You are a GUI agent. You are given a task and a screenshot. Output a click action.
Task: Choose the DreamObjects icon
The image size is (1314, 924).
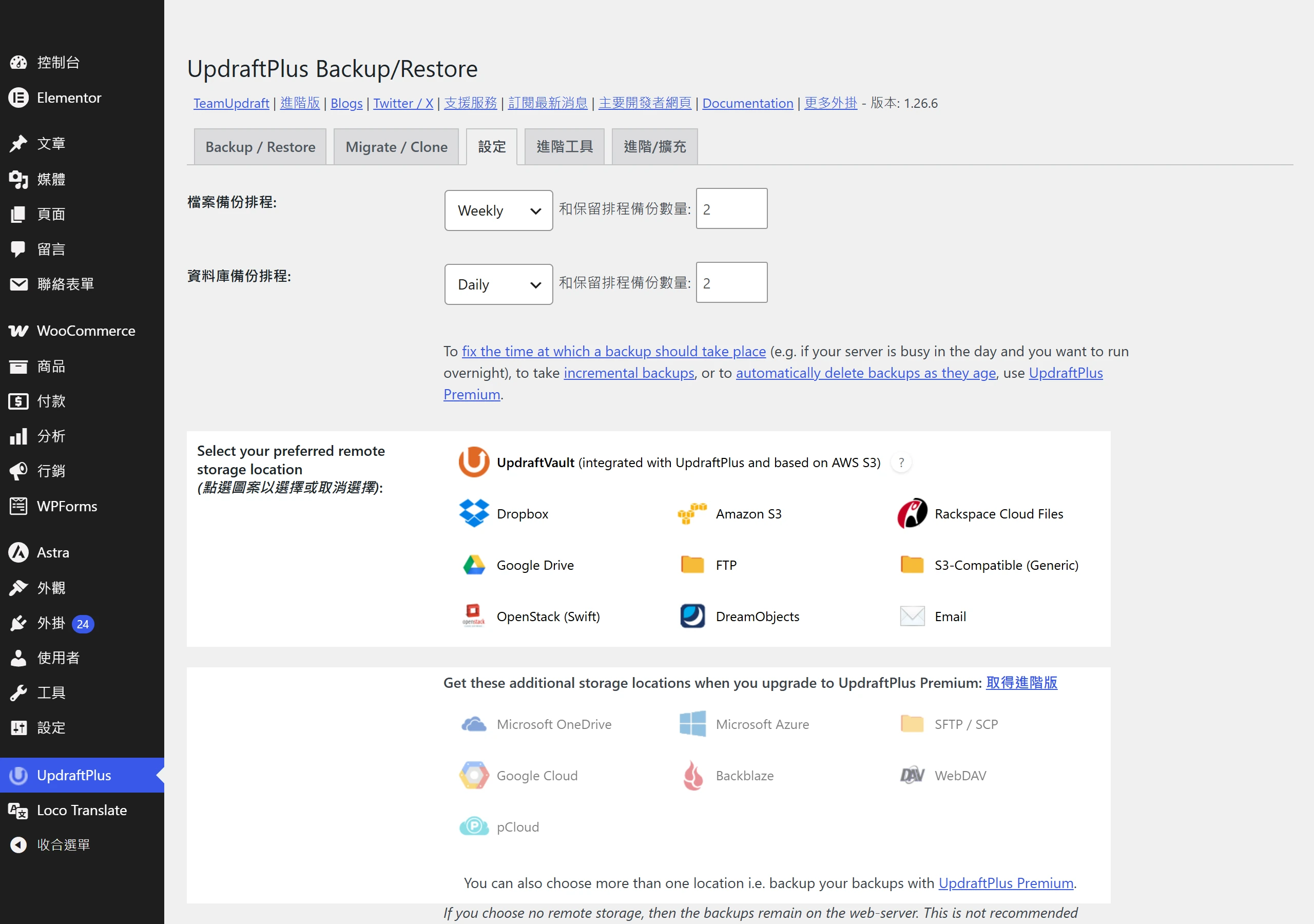tap(692, 616)
